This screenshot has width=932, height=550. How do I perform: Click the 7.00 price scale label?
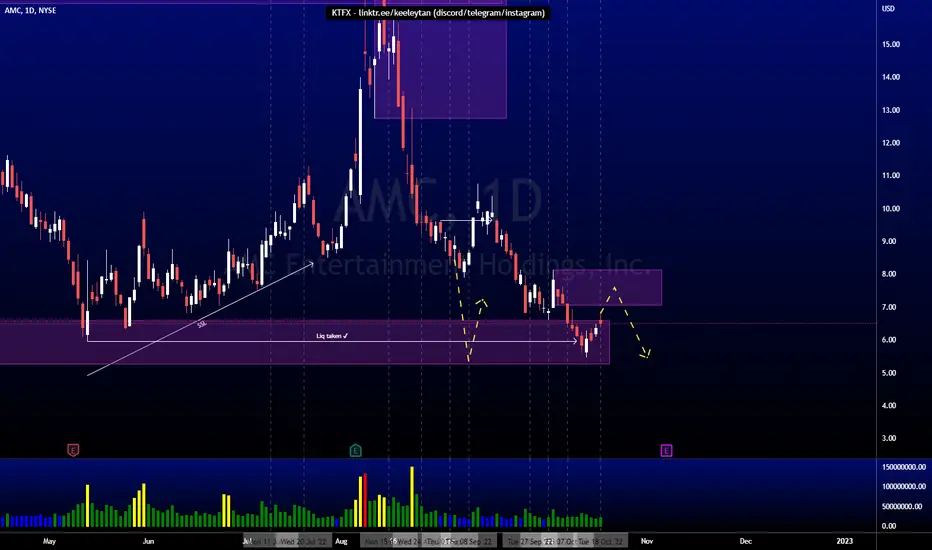pos(889,307)
